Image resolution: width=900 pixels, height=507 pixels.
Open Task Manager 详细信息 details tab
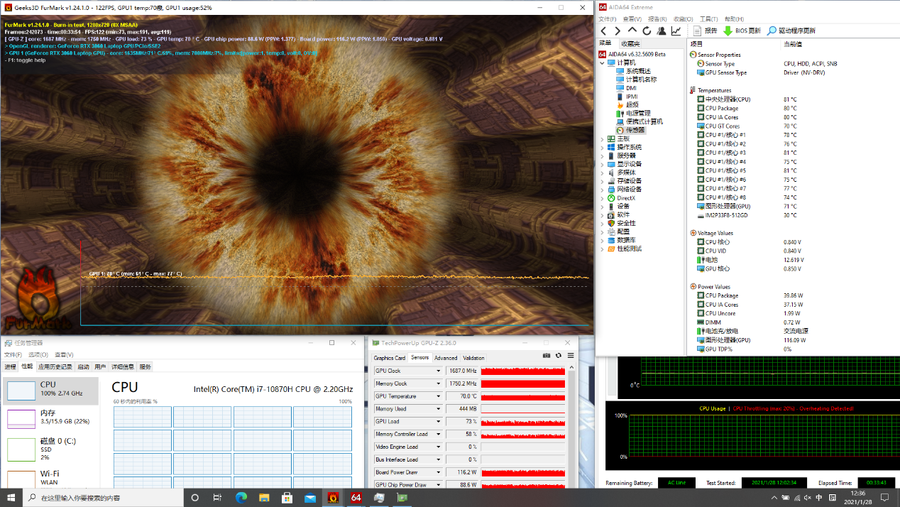pos(122,367)
